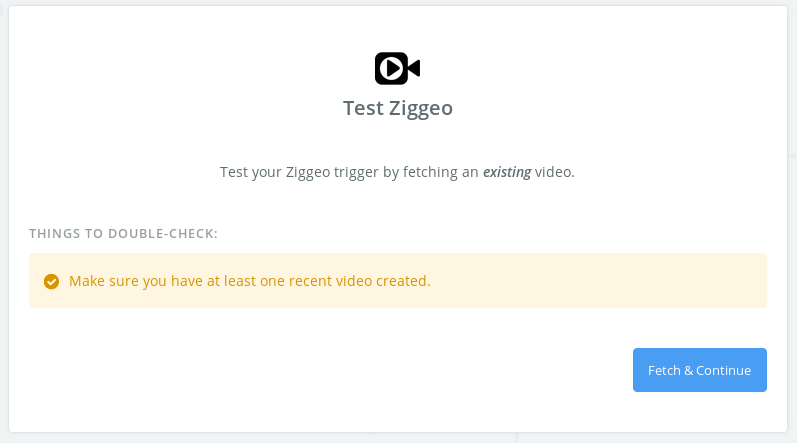Image resolution: width=797 pixels, height=443 pixels.
Task: Click the Ziggeo video camera logo
Action: (397, 68)
